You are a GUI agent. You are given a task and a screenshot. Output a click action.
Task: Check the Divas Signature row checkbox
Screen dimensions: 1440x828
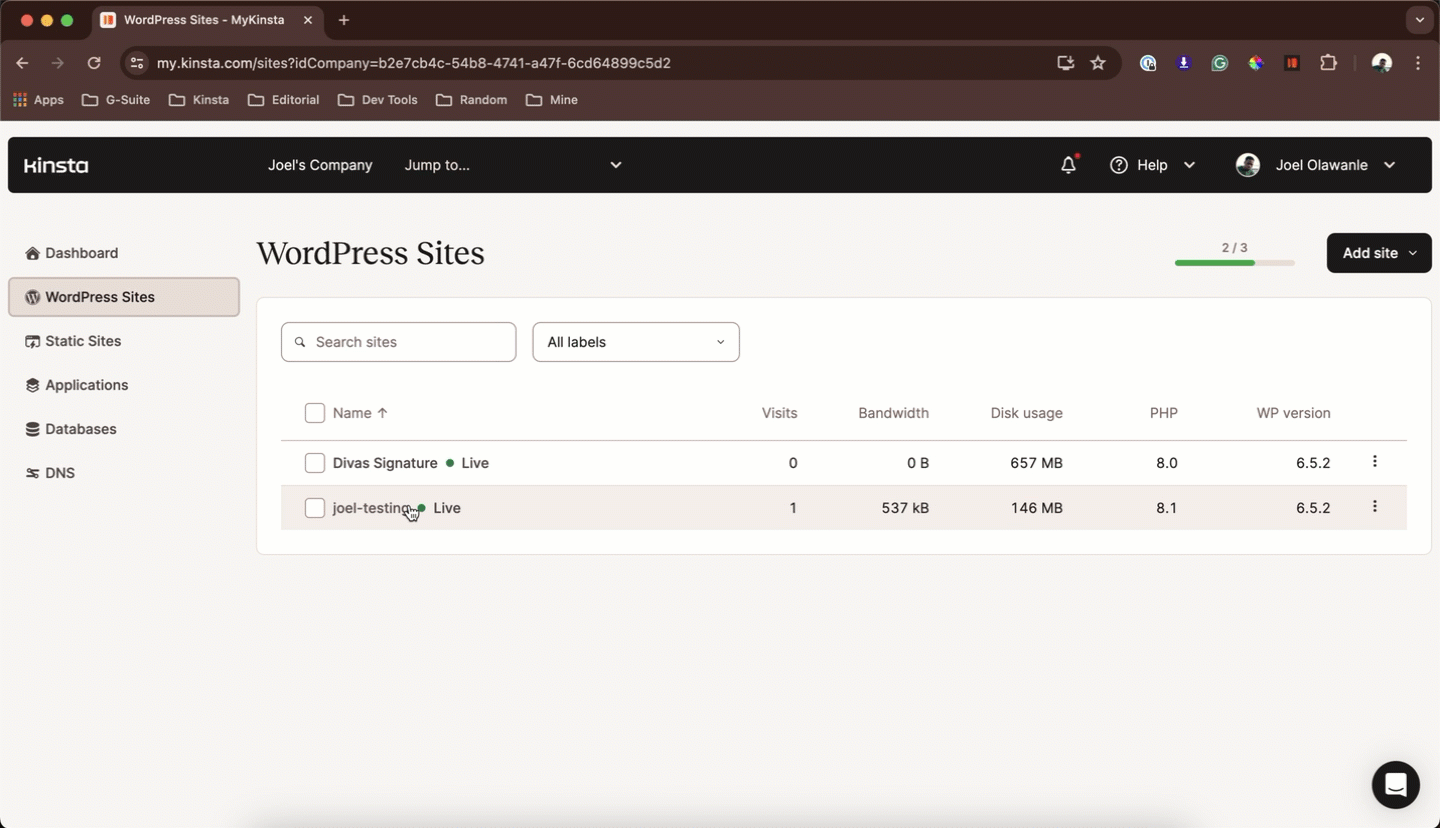(x=315, y=463)
